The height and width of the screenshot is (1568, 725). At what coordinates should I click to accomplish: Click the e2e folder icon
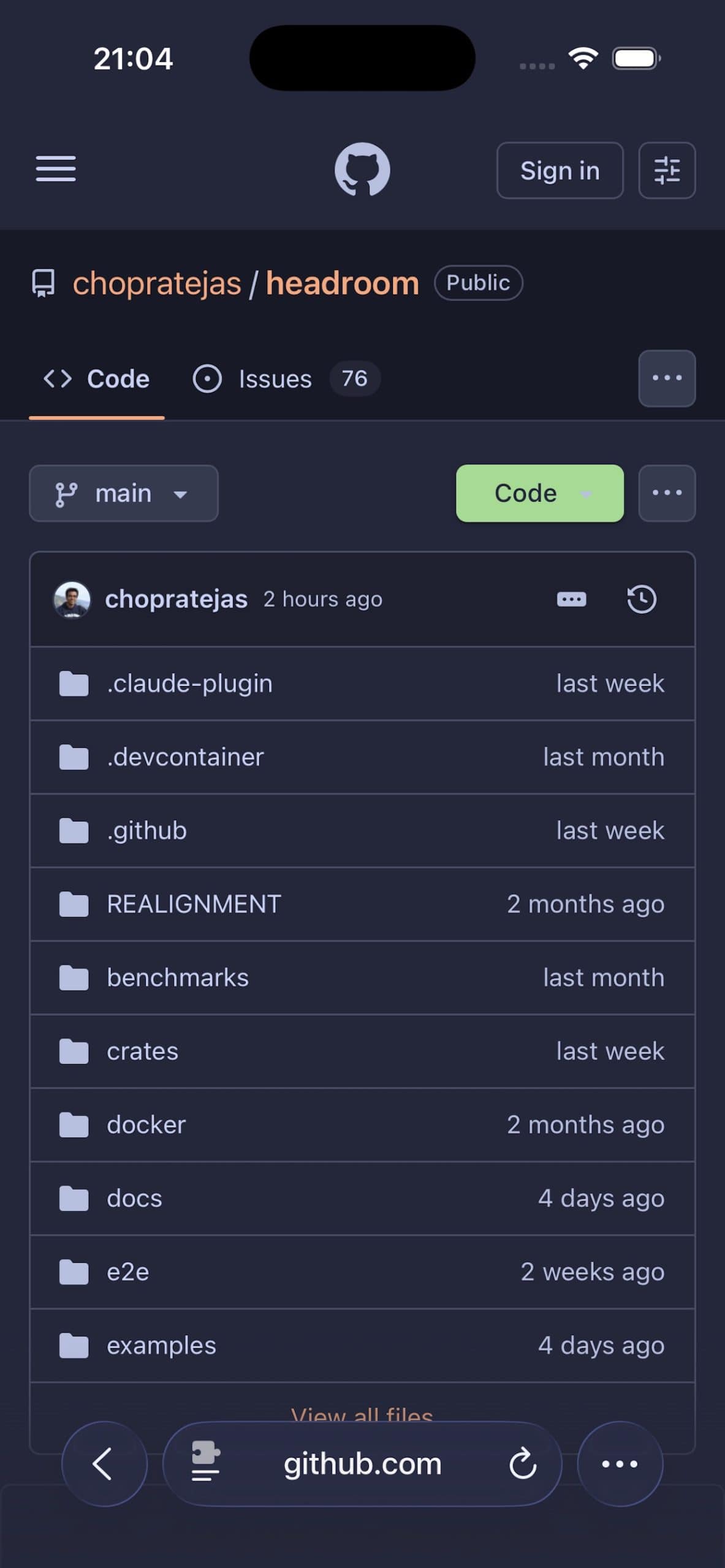[74, 1272]
